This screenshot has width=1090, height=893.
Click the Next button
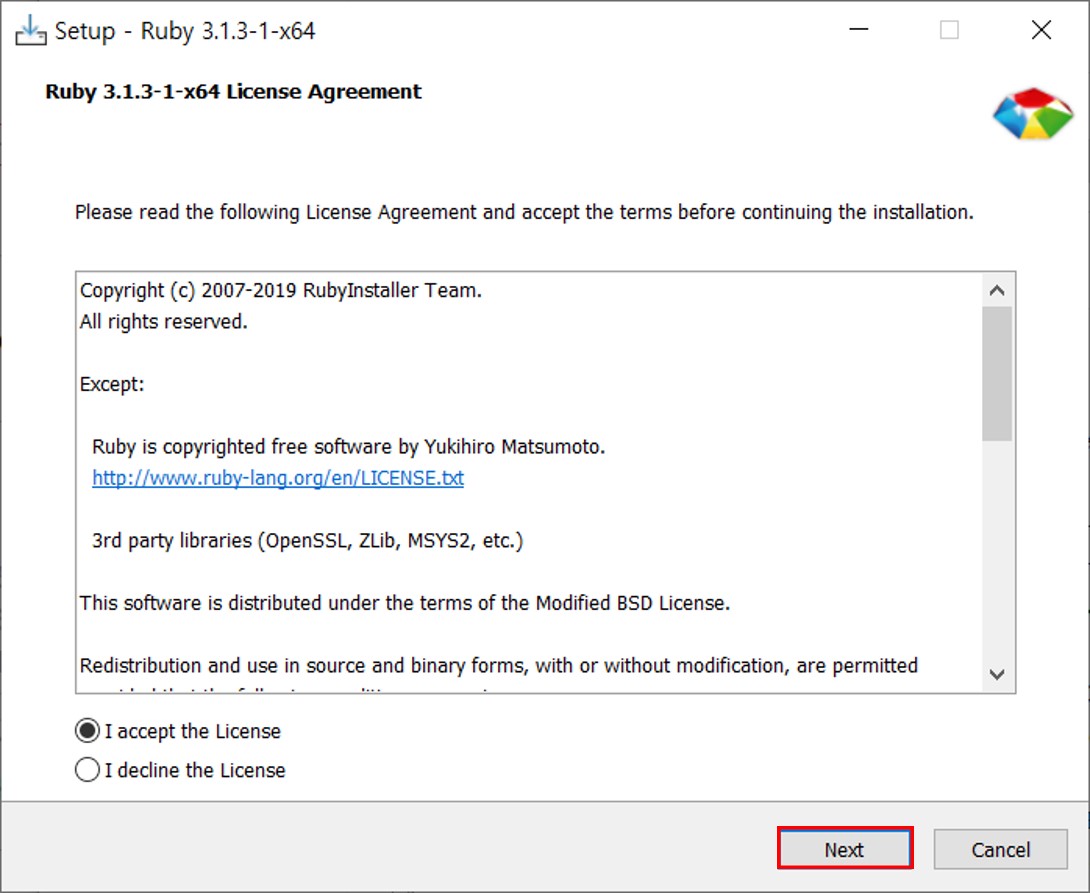[845, 849]
